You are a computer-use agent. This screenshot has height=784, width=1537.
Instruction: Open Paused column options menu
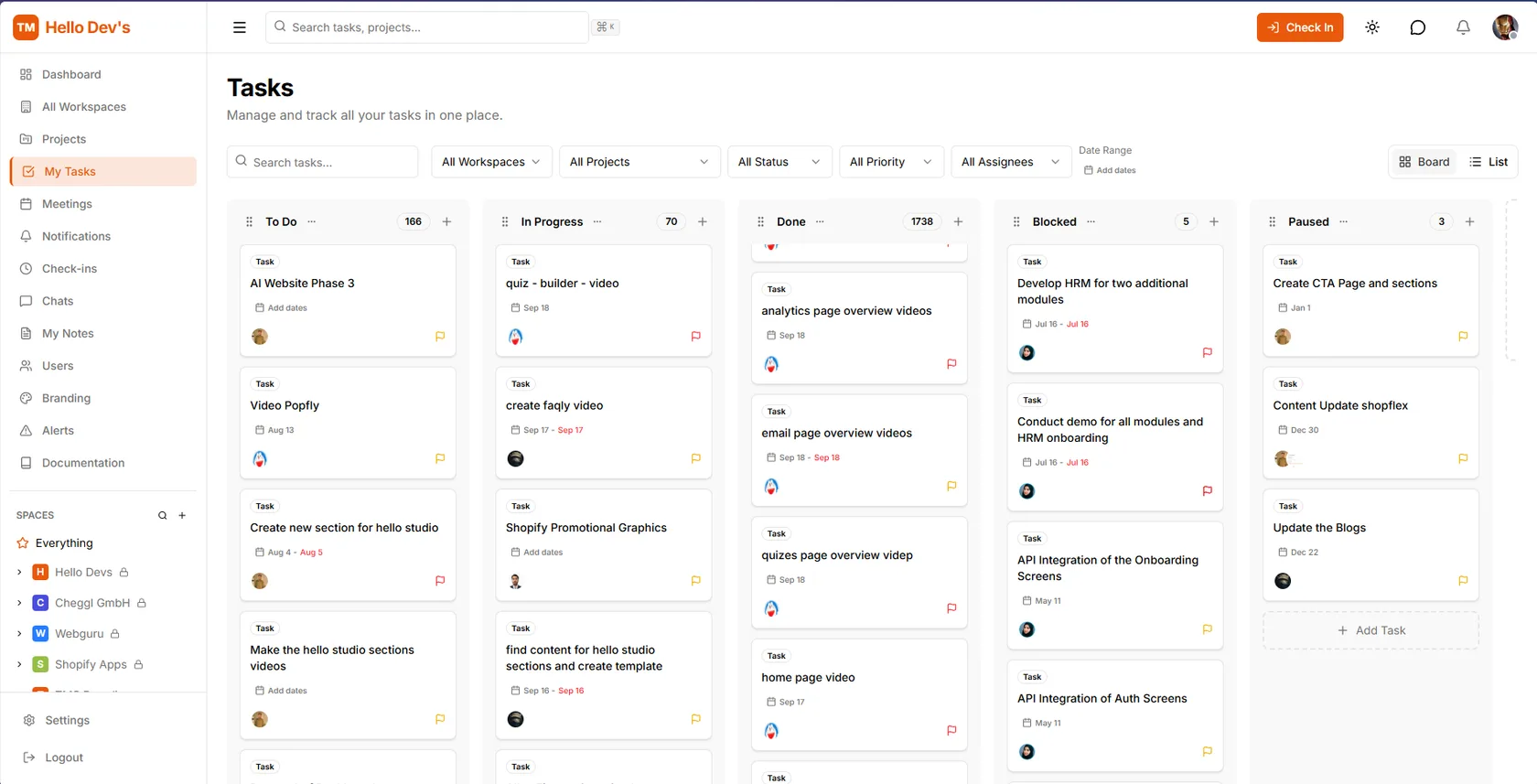(x=1343, y=222)
